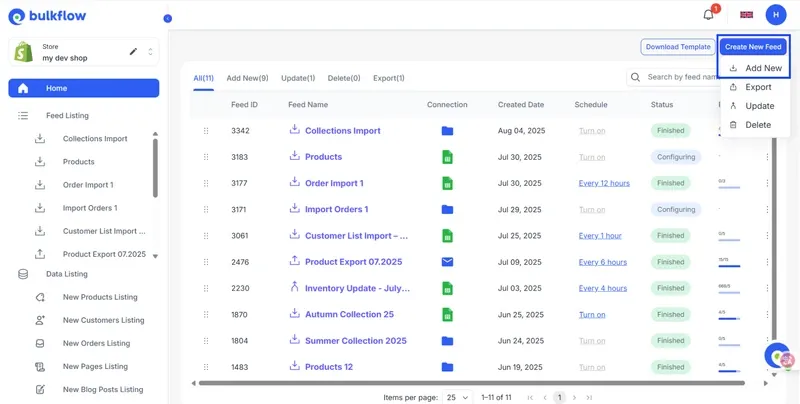Click folder icon in Summer Collection 2025 row
This screenshot has width=800, height=404.
(x=447, y=341)
